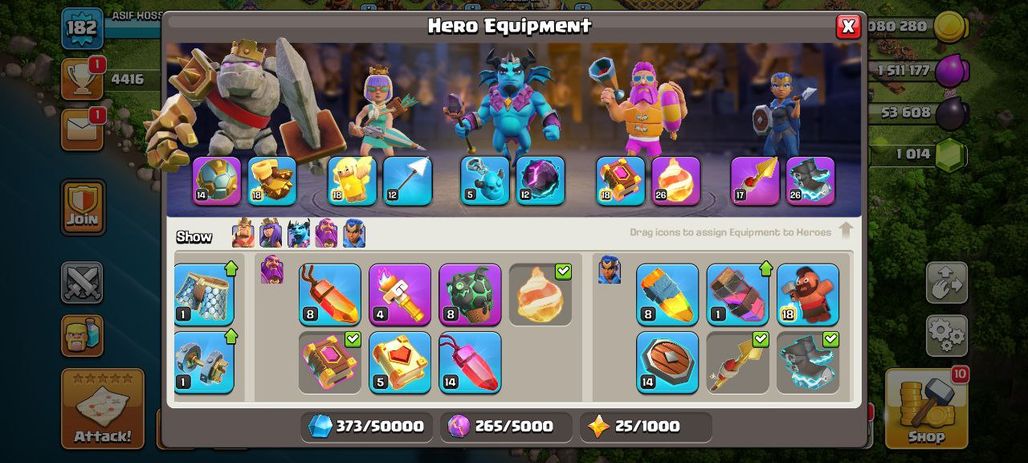
Task: Open the Rage Gem level 8 equipment
Action: [330, 294]
